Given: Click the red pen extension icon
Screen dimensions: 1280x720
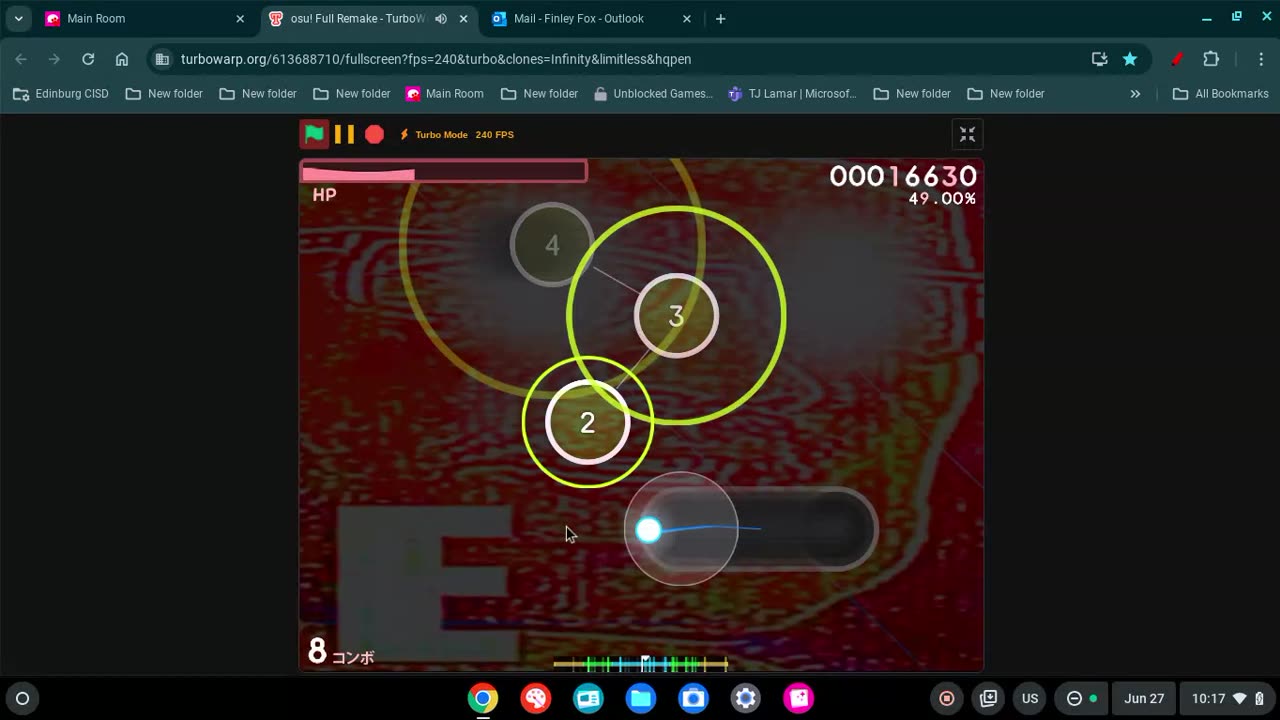Looking at the screenshot, I should (x=1178, y=59).
